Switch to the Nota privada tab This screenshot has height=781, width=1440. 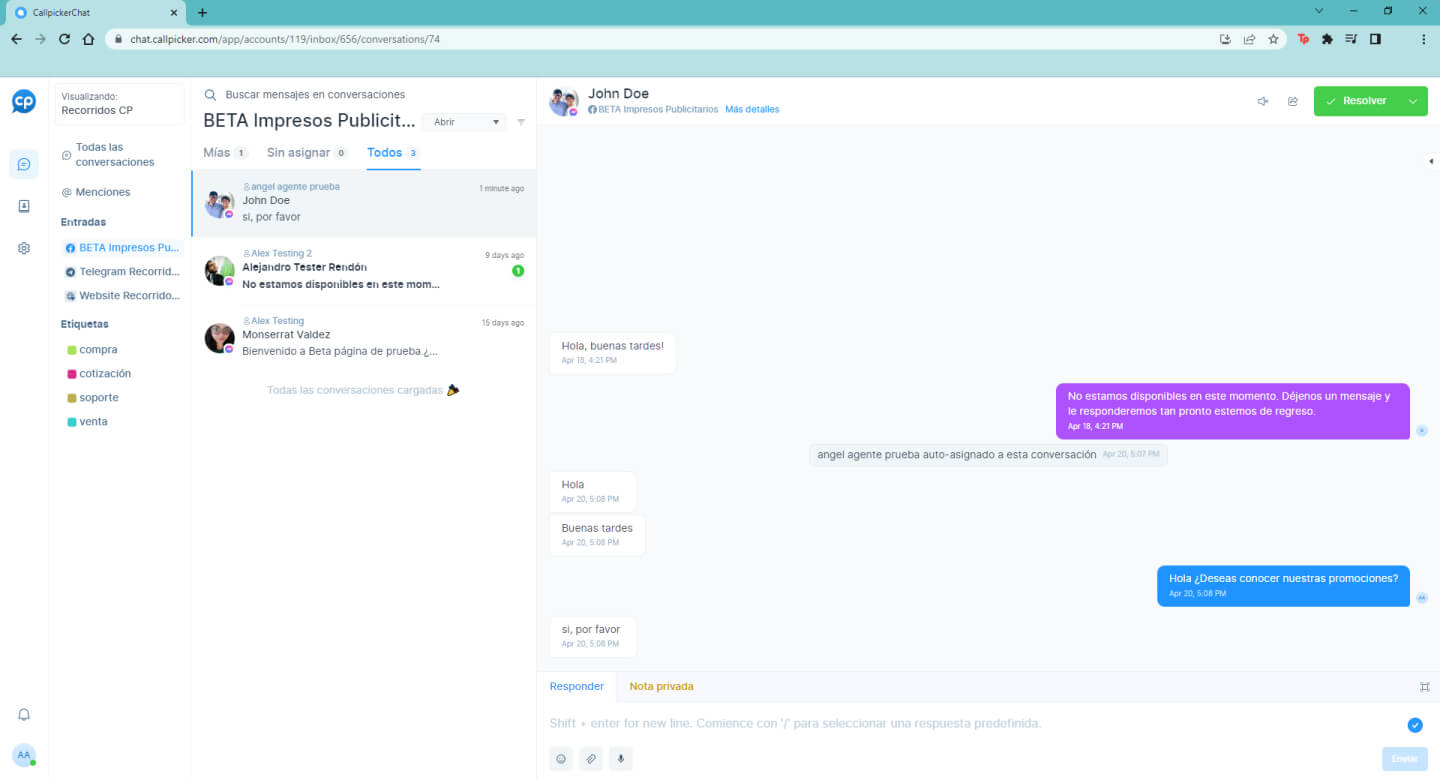pos(661,686)
